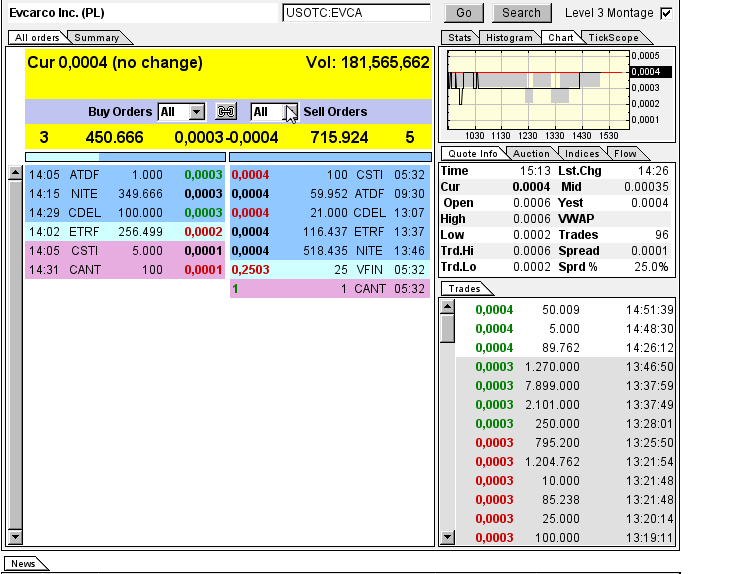Open the Flow tab

625,153
